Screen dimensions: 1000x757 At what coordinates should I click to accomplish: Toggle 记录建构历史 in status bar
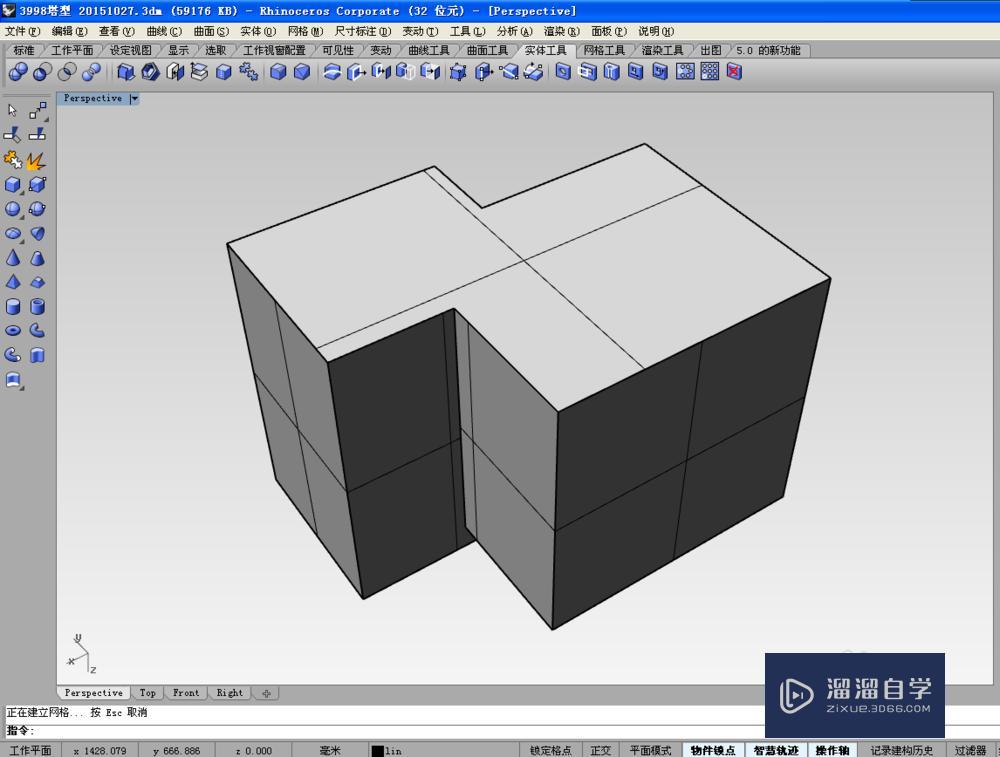901,751
